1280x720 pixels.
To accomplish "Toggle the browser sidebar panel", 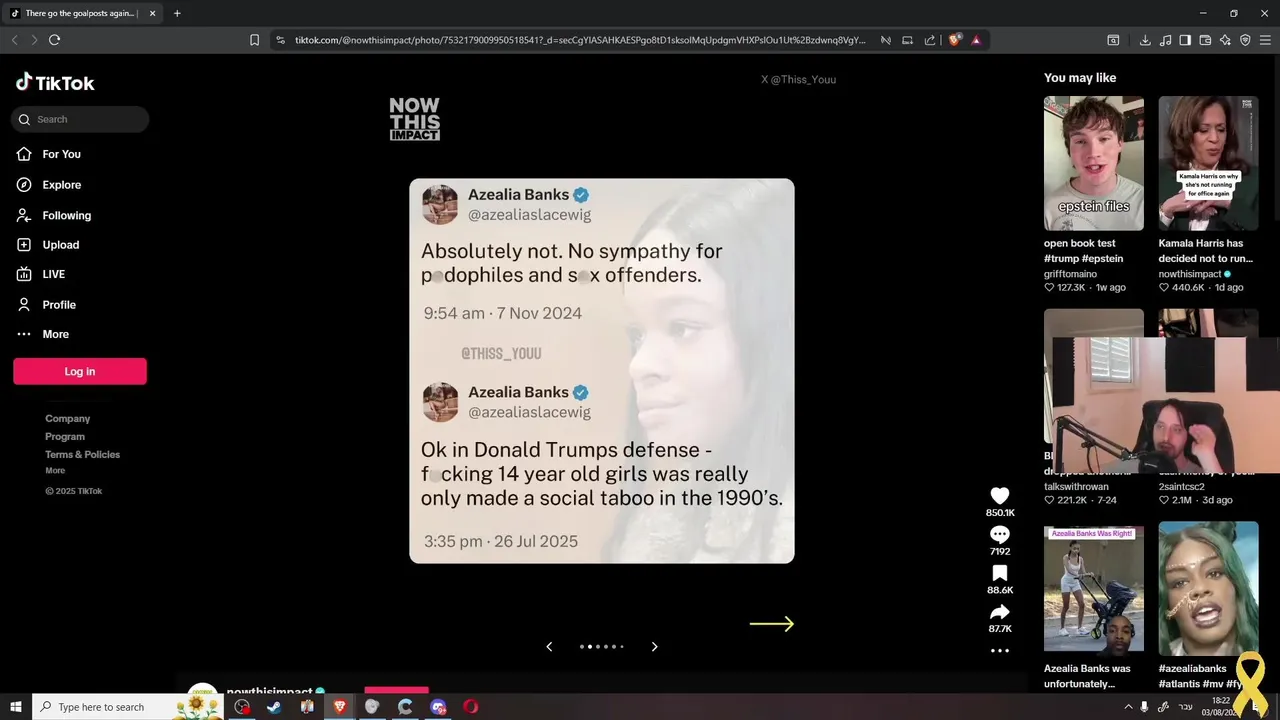I will (1185, 40).
